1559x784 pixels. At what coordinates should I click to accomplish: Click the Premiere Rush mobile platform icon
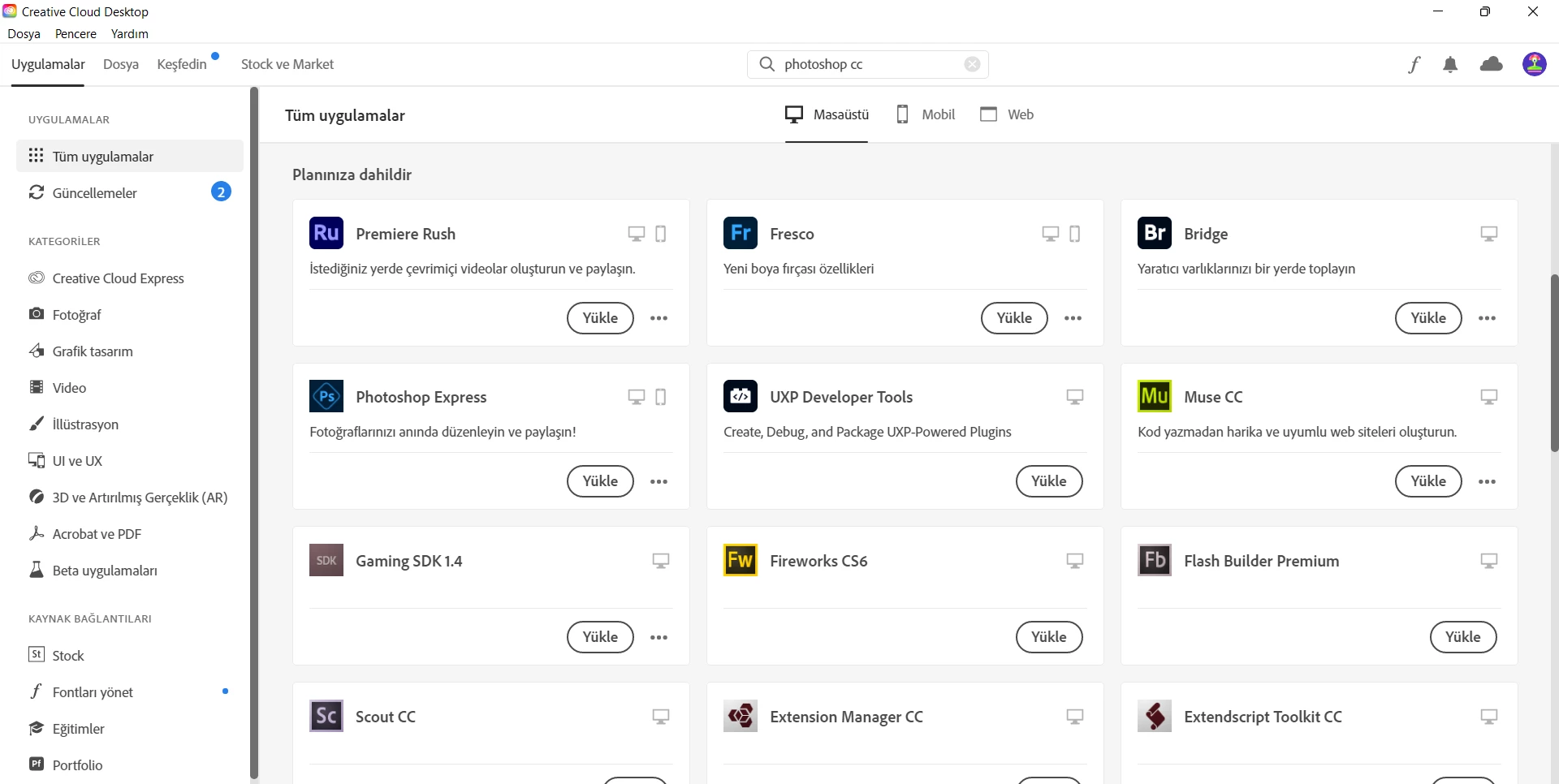pos(661,234)
